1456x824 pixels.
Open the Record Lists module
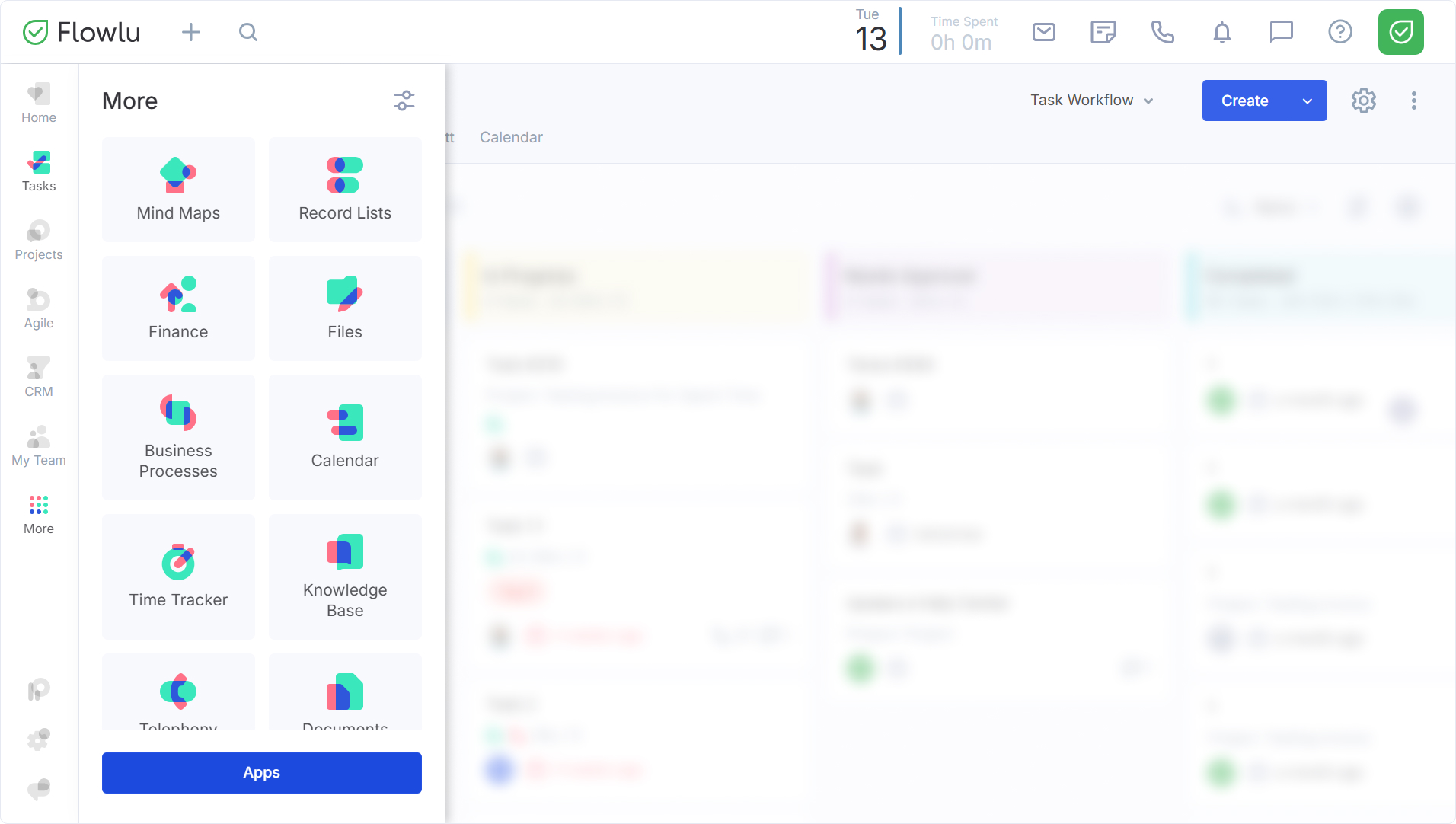[x=344, y=190]
